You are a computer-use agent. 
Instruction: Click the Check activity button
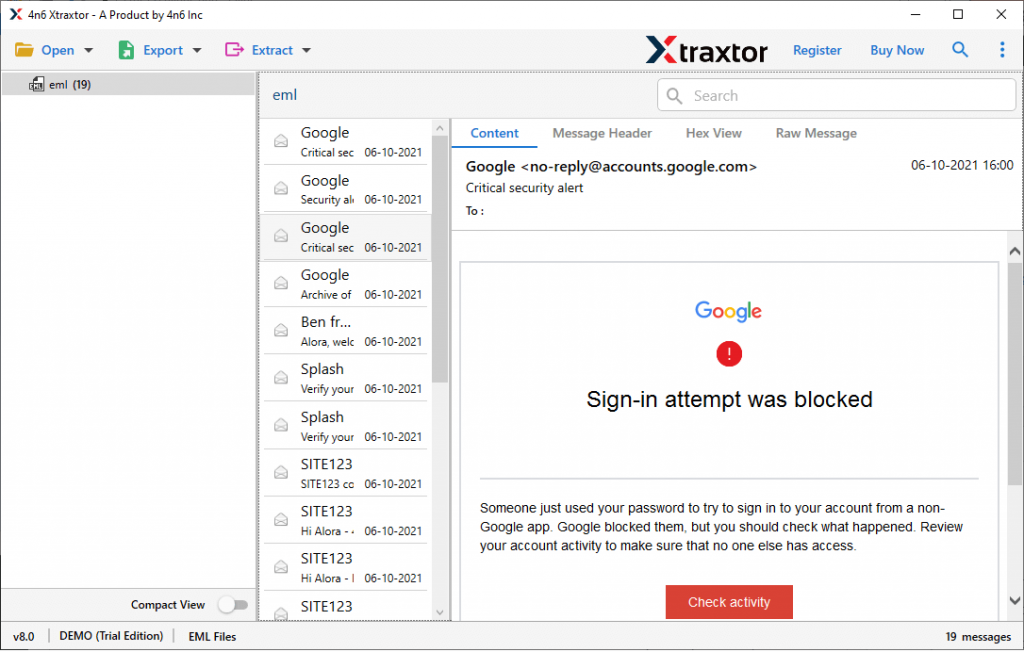pyautogui.click(x=729, y=602)
